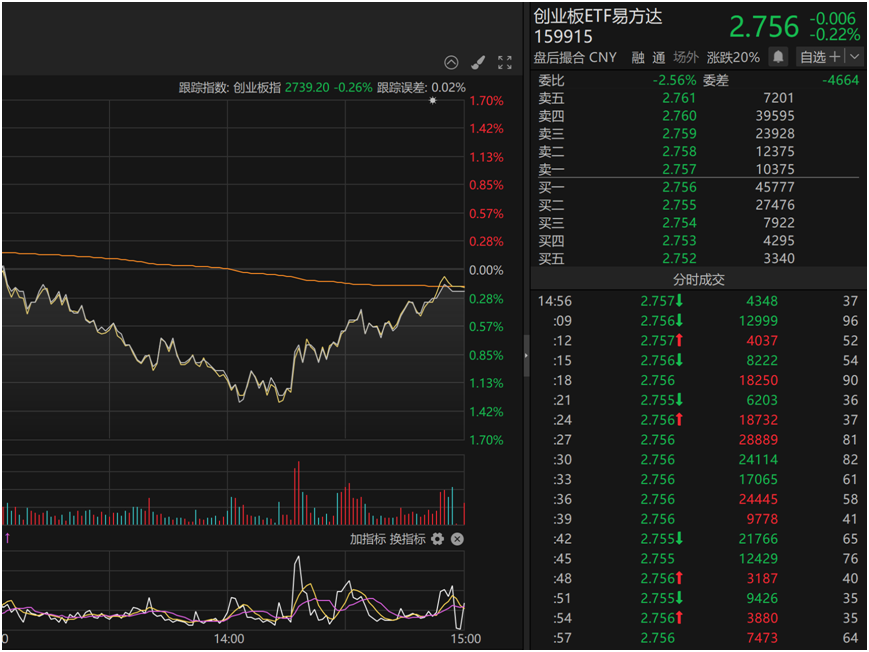Screen dimensions: 869x652
Task: Select 买二 bid price 2.755
Action: (679, 205)
